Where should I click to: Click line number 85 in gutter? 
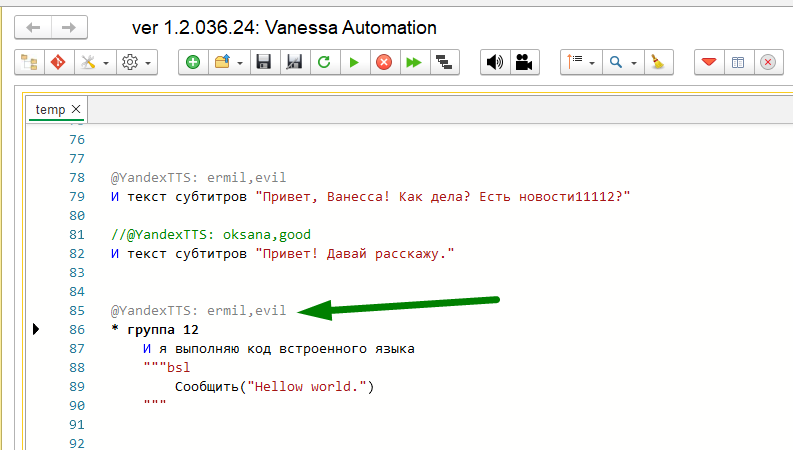[x=77, y=310]
